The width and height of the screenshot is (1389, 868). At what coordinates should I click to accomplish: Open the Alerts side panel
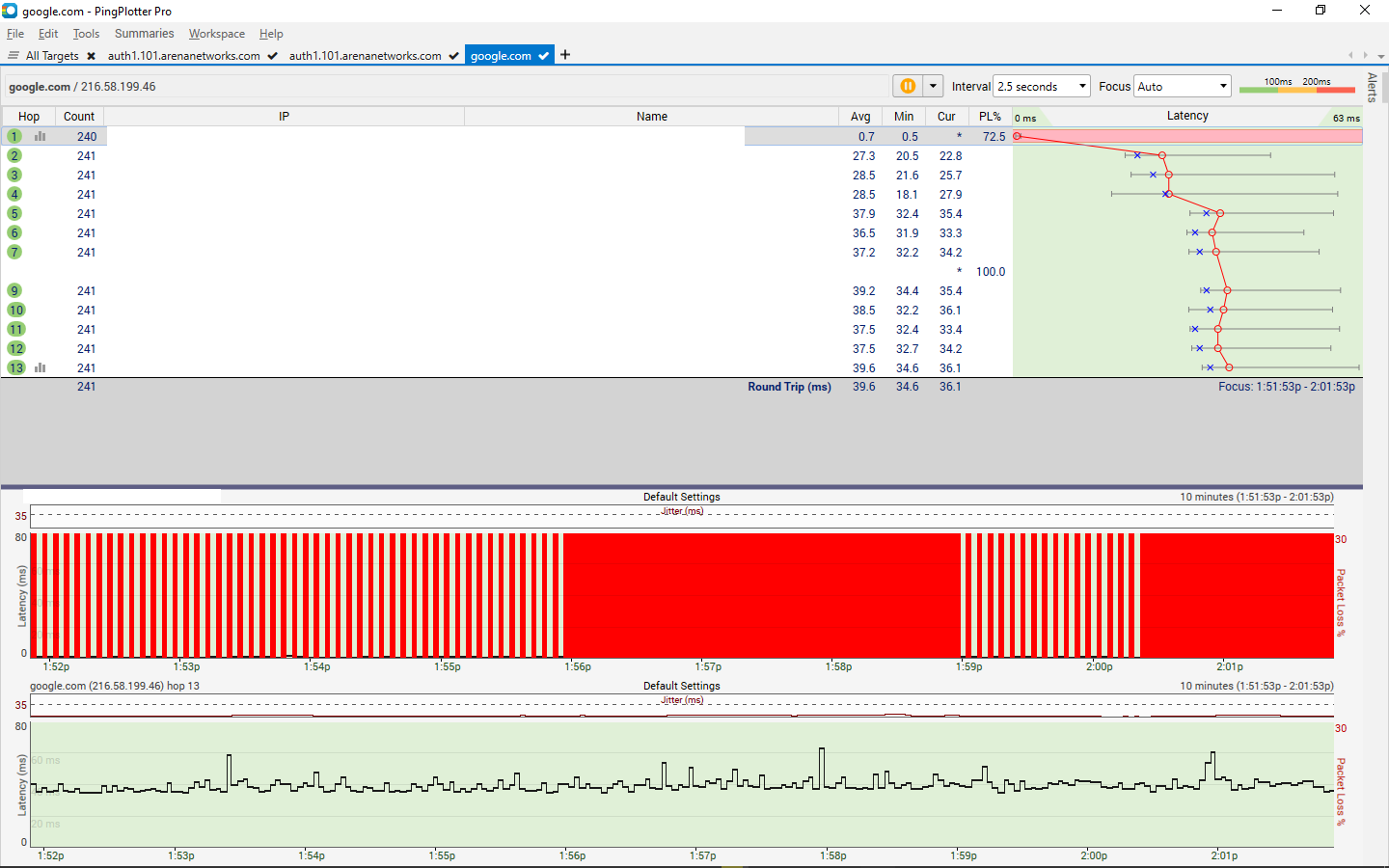click(1372, 87)
